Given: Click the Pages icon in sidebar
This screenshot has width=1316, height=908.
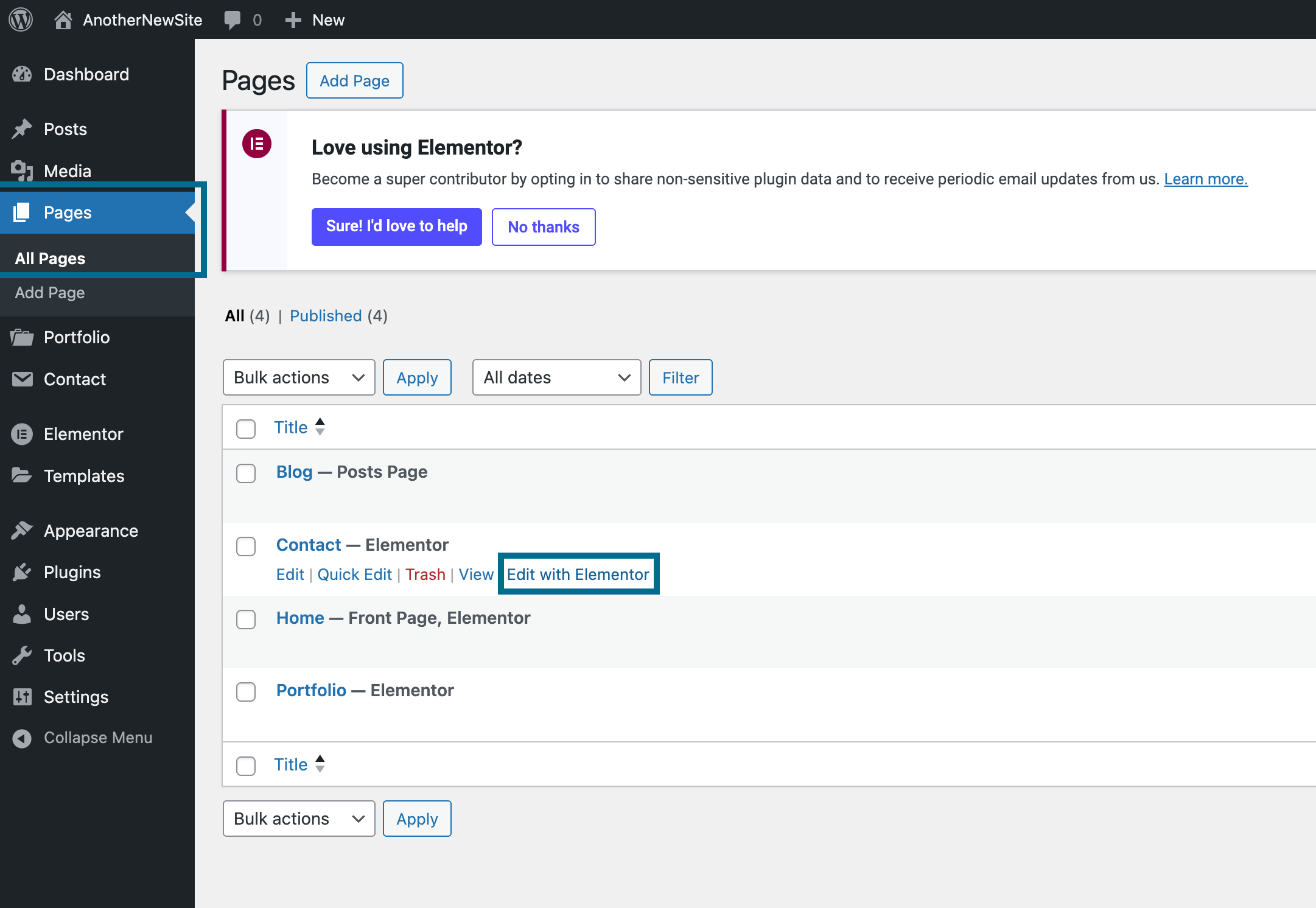Looking at the screenshot, I should tap(22, 212).
